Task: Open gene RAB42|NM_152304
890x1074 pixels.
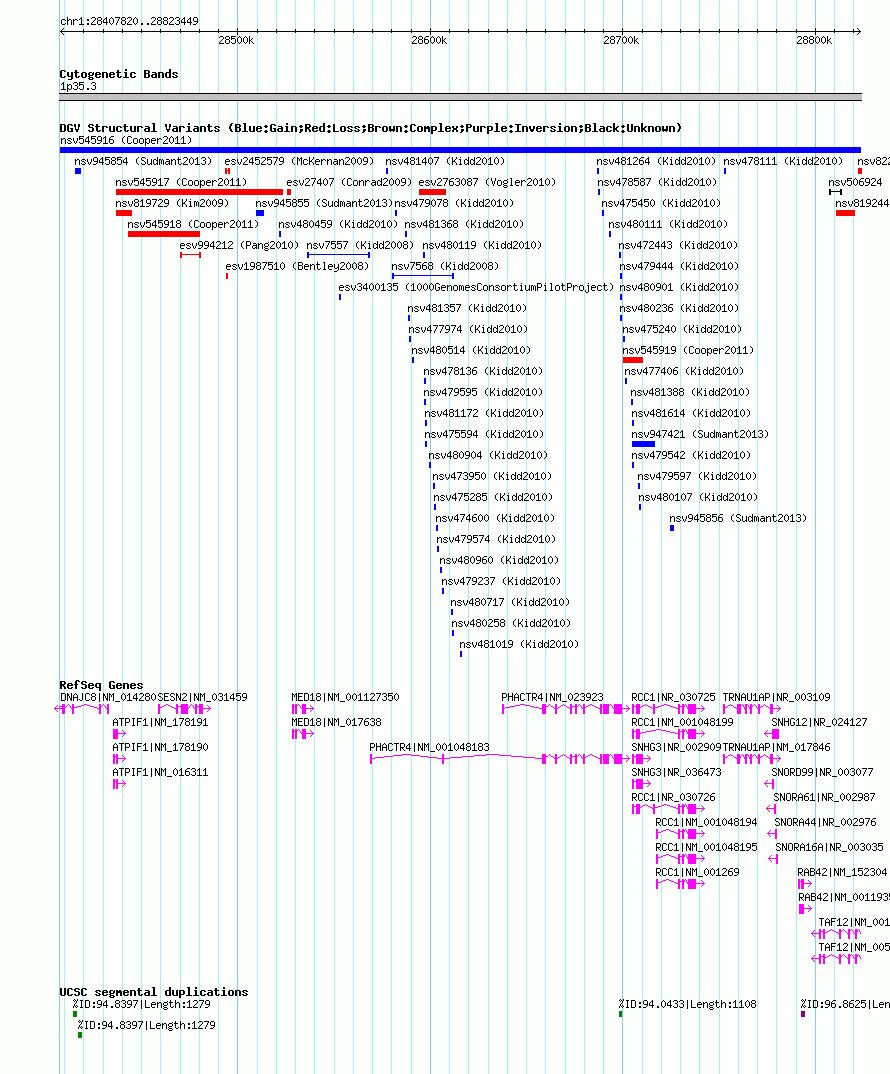Action: tap(842, 873)
